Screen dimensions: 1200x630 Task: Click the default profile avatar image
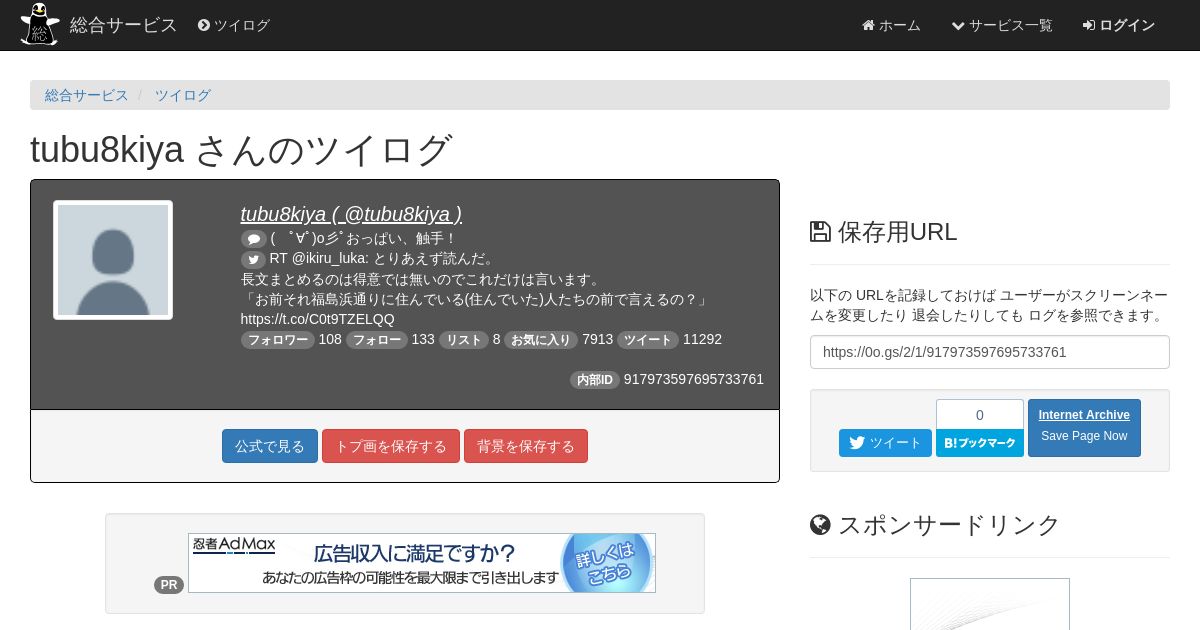click(113, 260)
